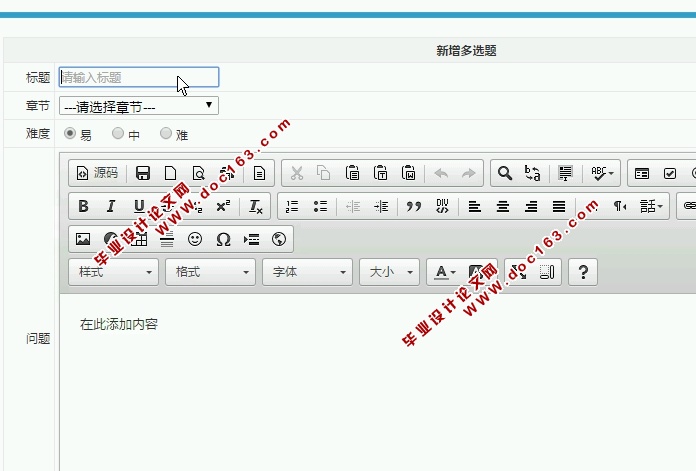Align text left
The width and height of the screenshot is (696, 471).
tap(475, 206)
